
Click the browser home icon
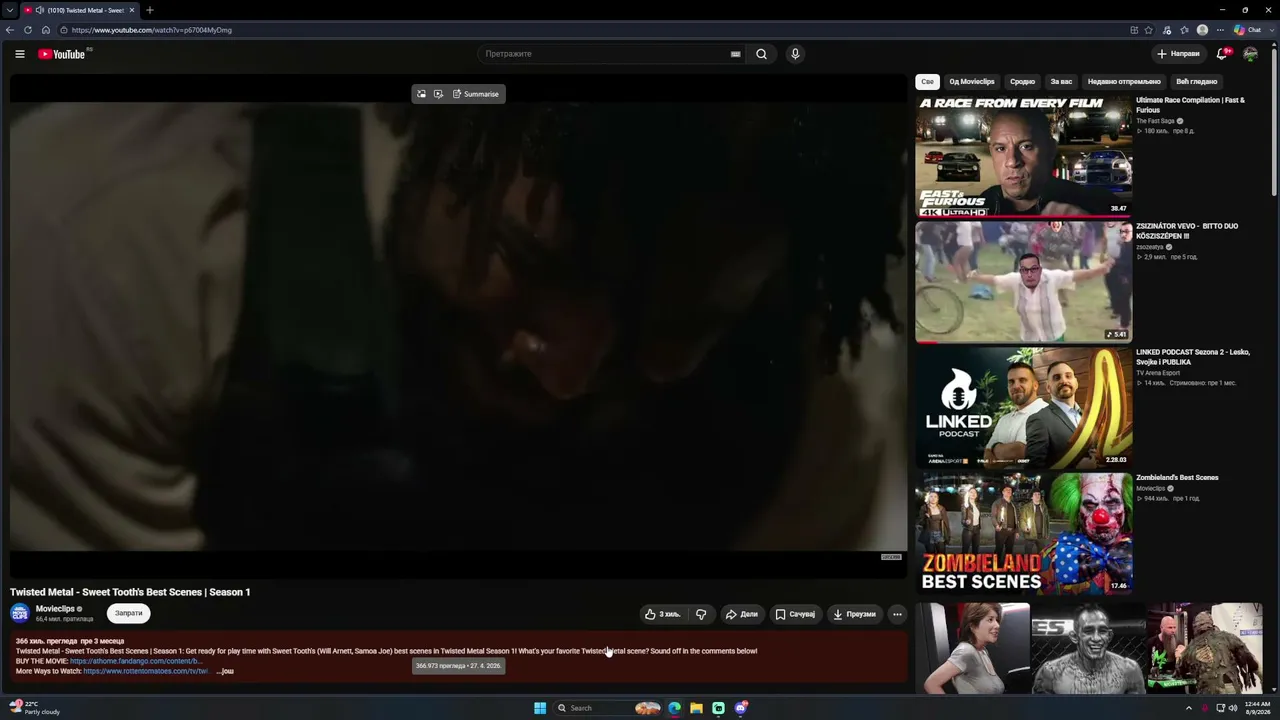pos(46,30)
